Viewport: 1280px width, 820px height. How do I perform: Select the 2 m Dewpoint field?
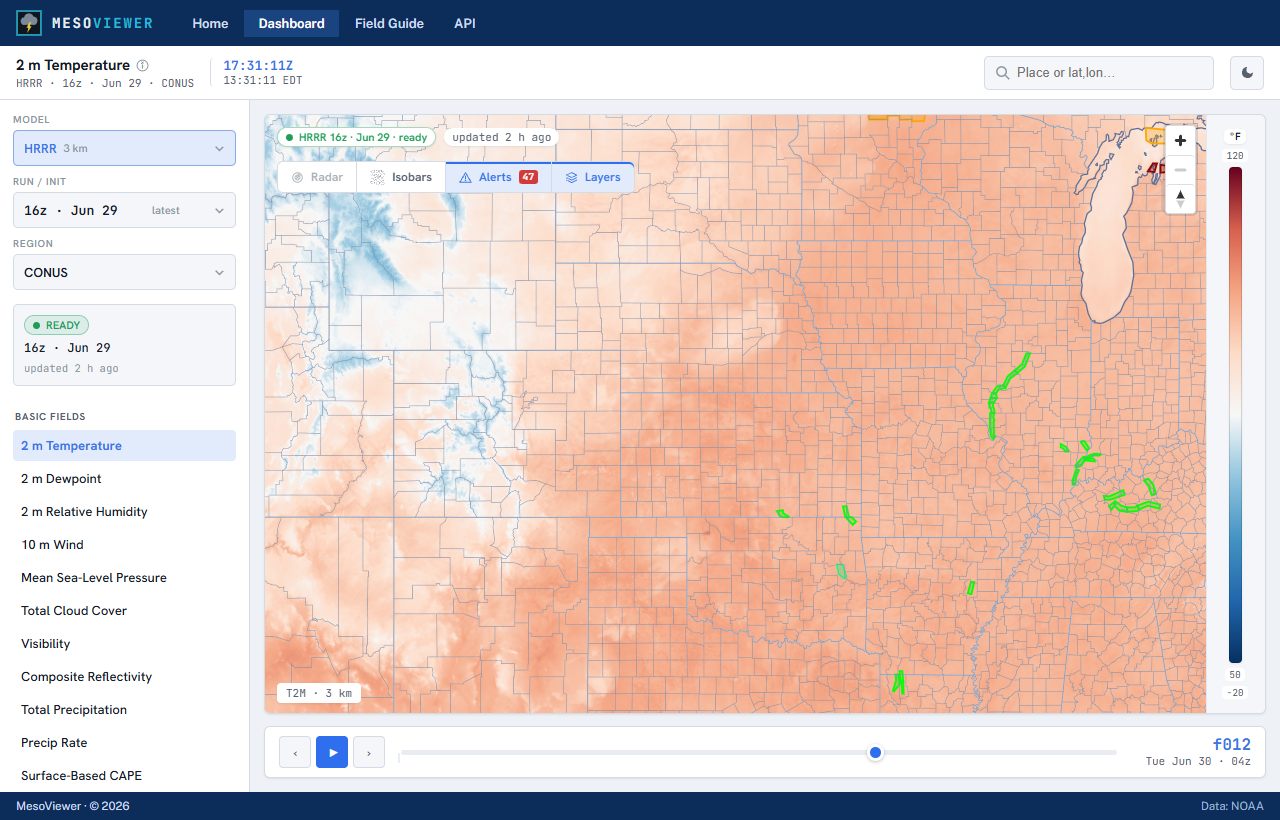(124, 479)
